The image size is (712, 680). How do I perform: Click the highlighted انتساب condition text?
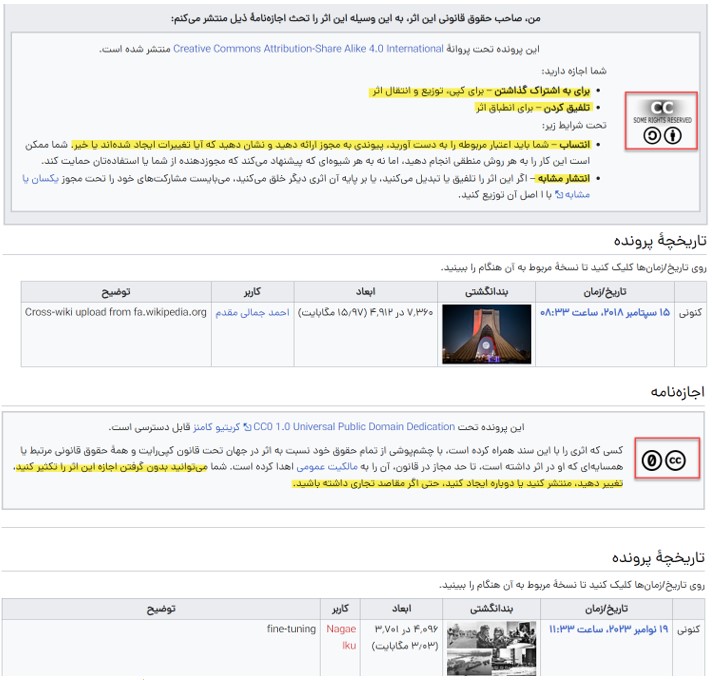(x=331, y=145)
